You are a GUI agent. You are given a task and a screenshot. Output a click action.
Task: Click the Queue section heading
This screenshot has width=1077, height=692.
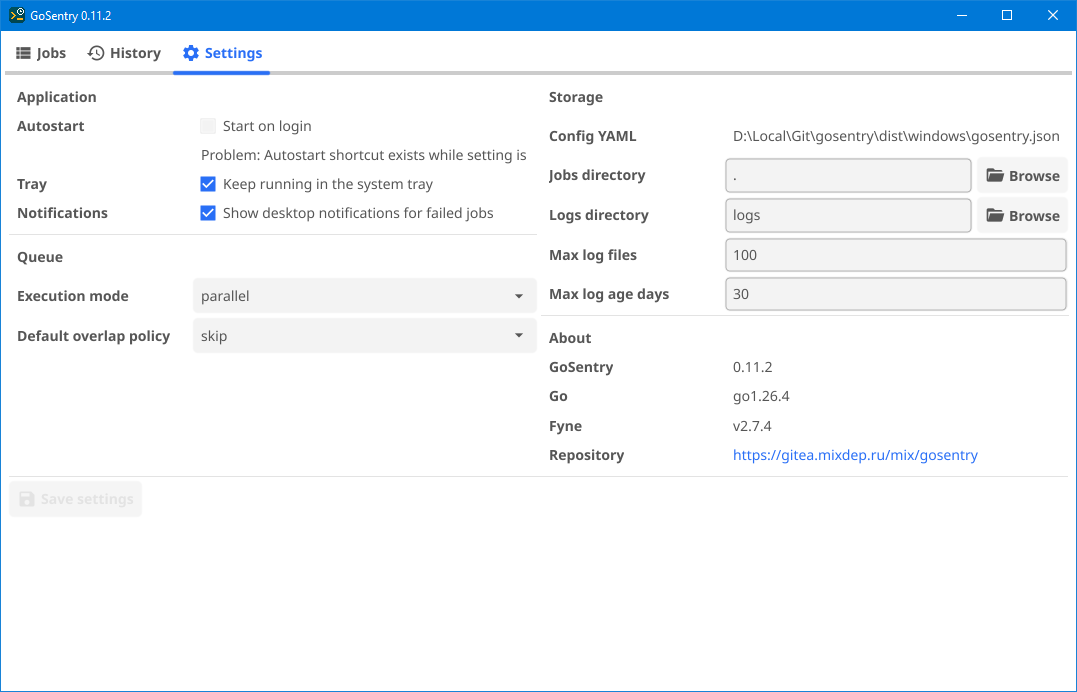pos(40,257)
